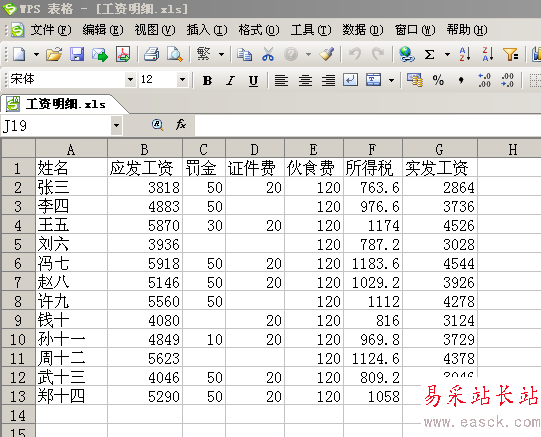
Task: Select row 5 header
Action: (x=18, y=245)
